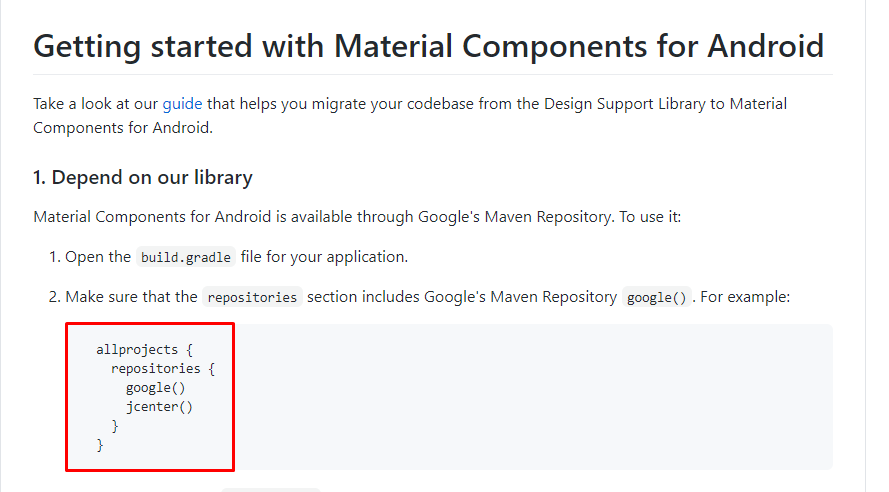Click the outermost closing brace of allprojects
Viewport: 889px width, 492px height.
[100, 445]
